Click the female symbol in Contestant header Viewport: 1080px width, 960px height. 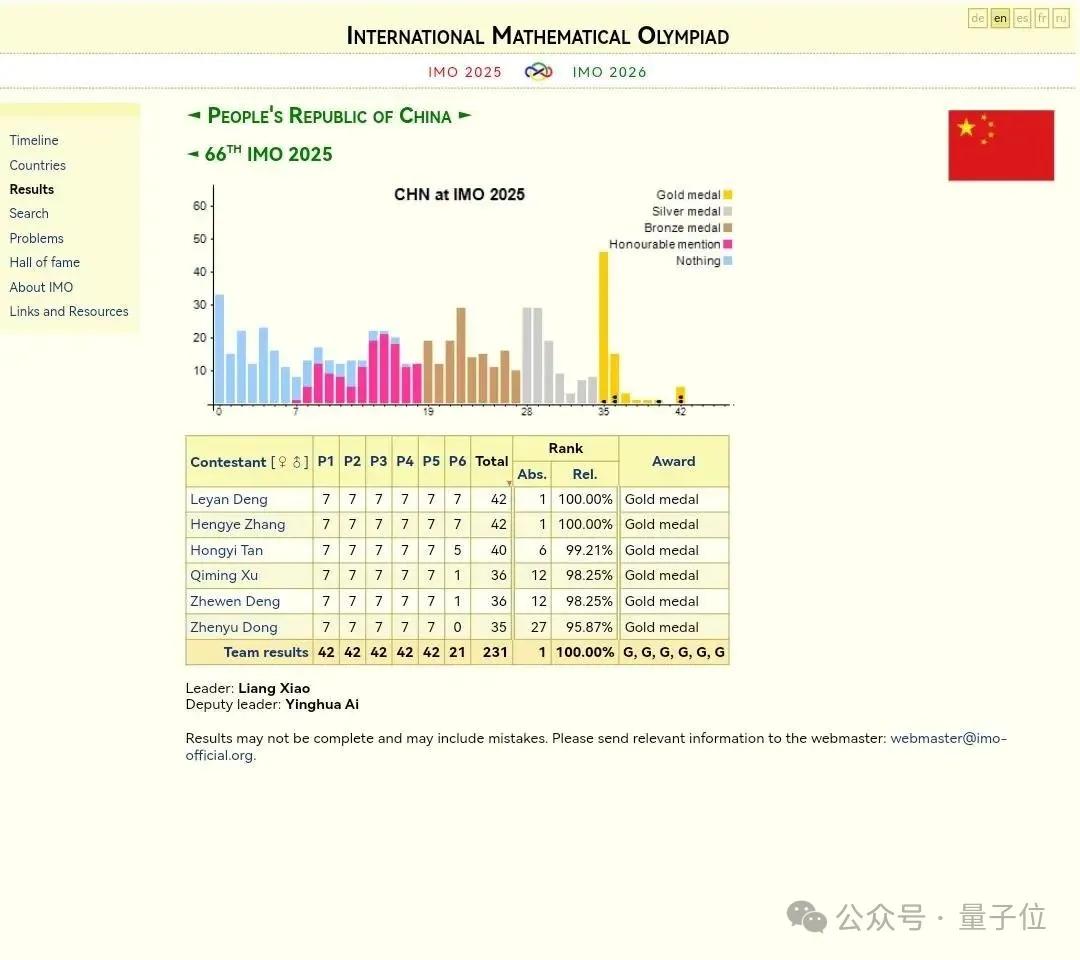281,462
